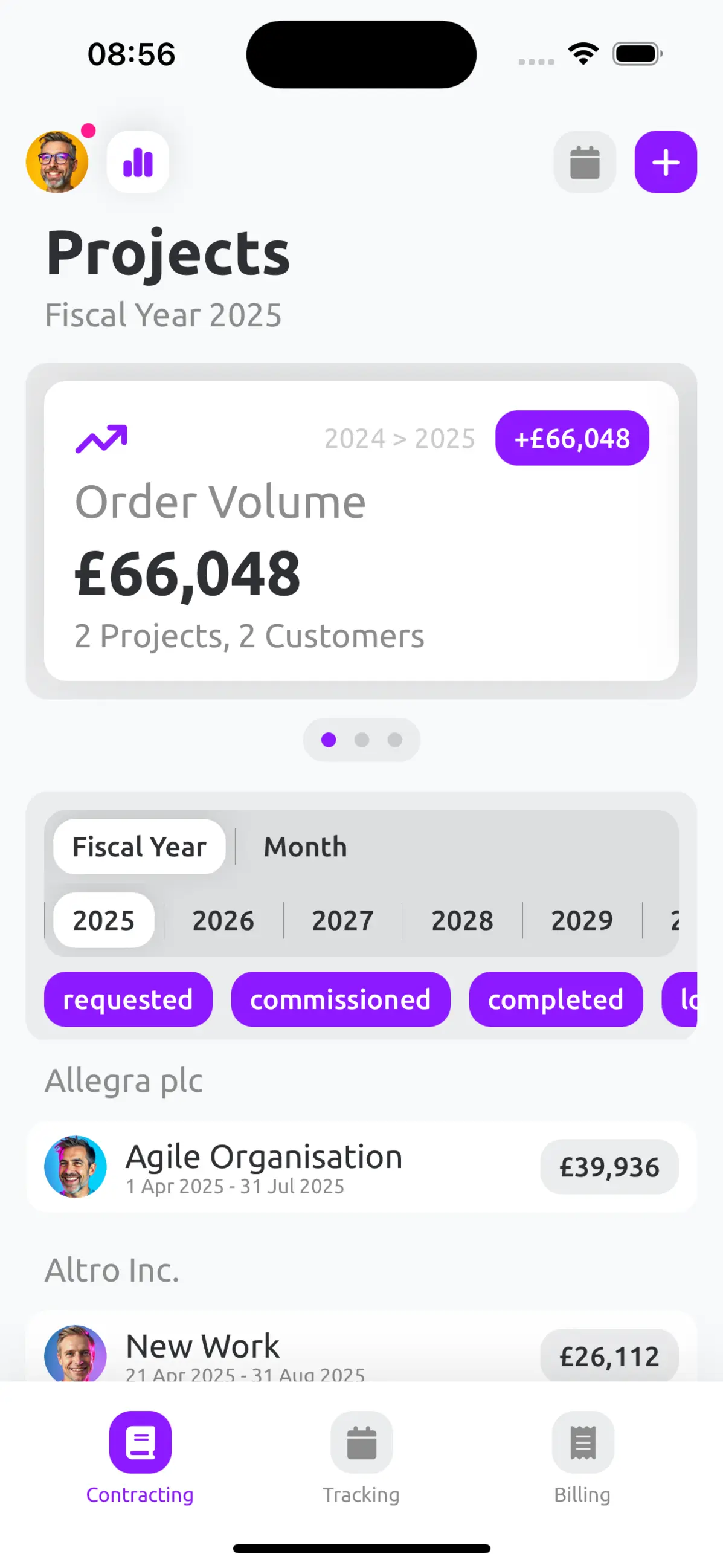
Task: Toggle the commissioned status filter
Action: [341, 999]
